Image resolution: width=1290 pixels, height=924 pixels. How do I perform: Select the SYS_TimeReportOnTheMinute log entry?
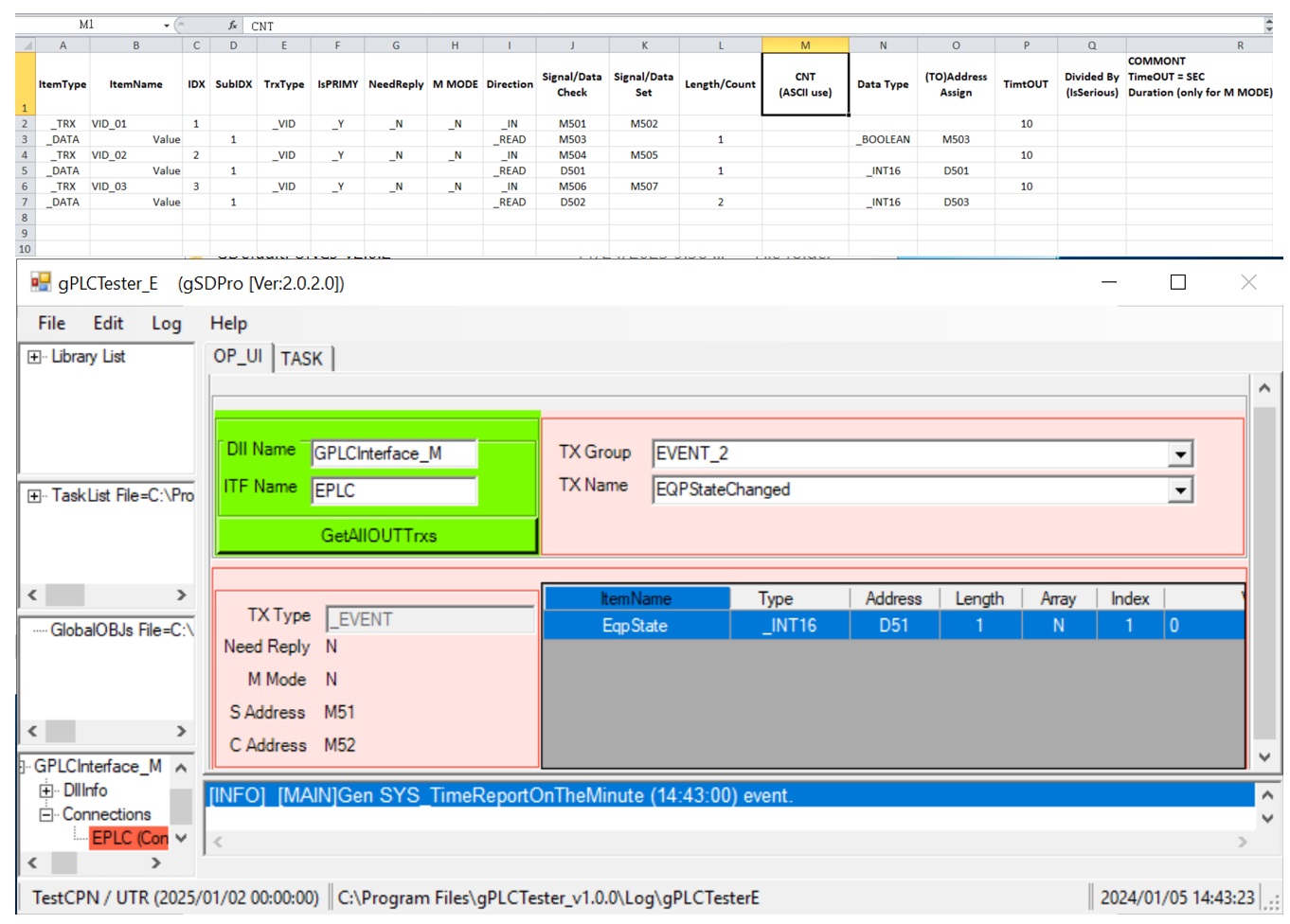pos(729,796)
